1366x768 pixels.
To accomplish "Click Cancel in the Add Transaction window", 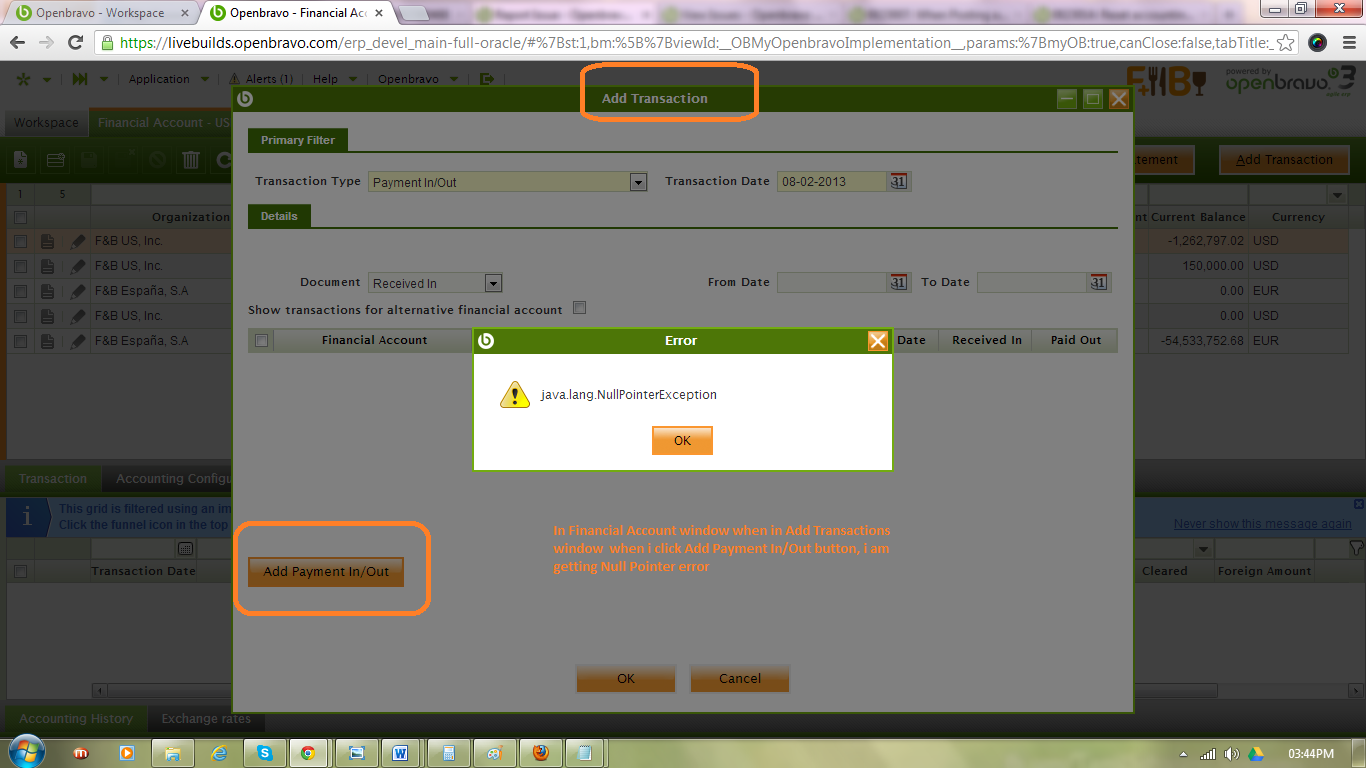I will coord(740,679).
